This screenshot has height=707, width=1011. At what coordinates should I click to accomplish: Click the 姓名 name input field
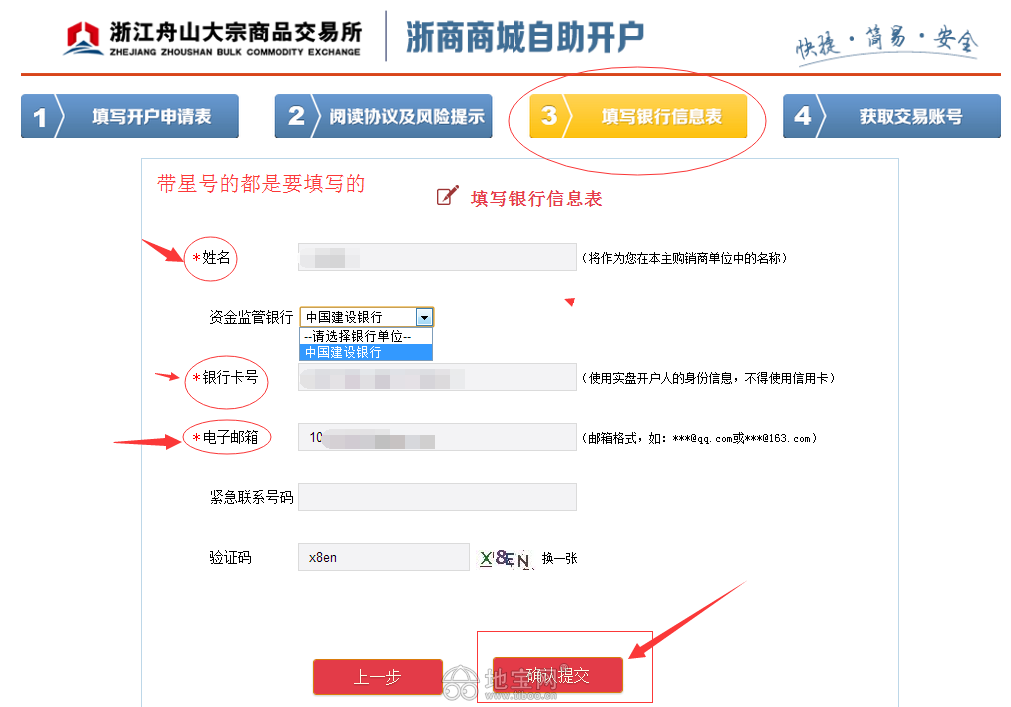(x=437, y=257)
